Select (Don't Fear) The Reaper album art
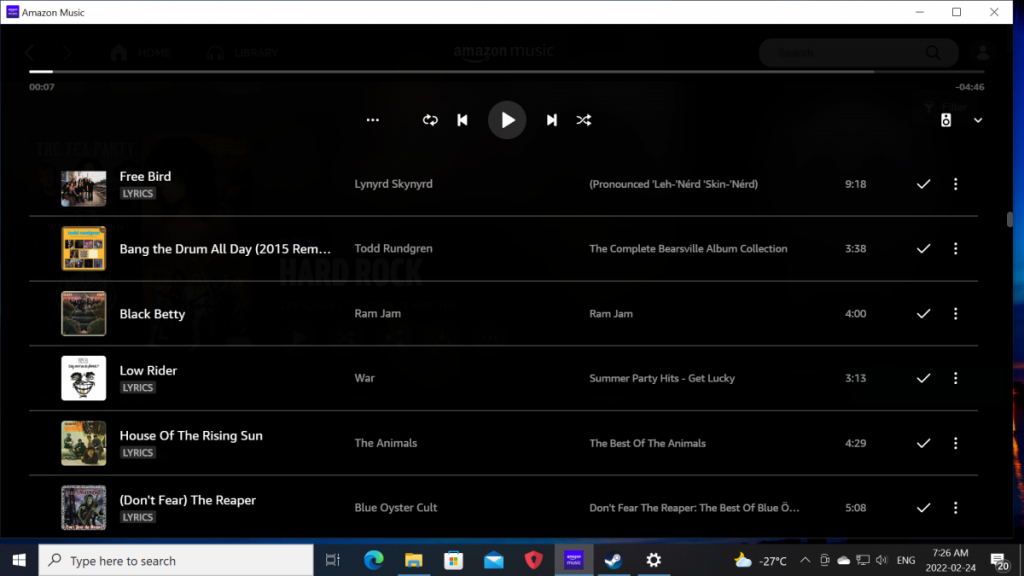 click(x=84, y=507)
